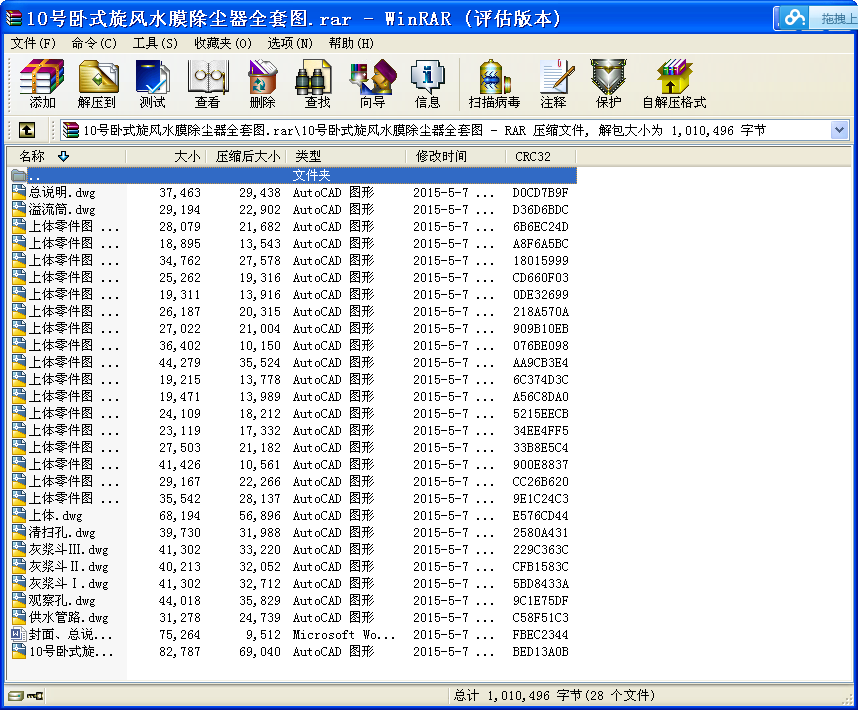The width and height of the screenshot is (858, 710).
Task: Click the up-one-level folder button
Action: 27,130
